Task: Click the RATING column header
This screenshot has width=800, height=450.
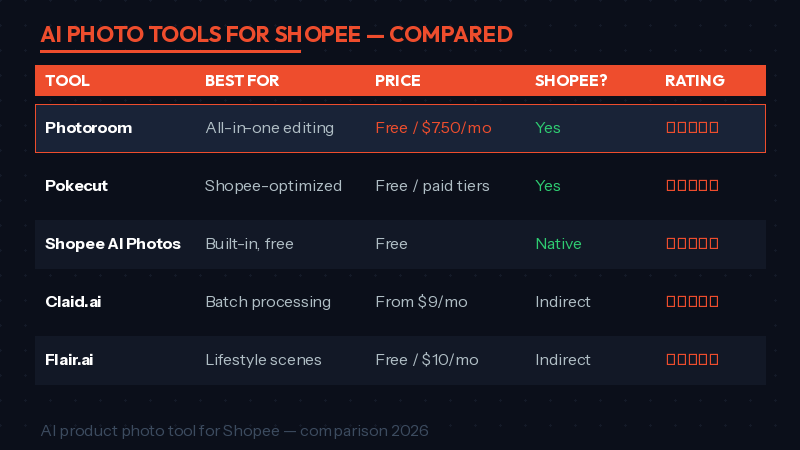Action: [x=695, y=81]
